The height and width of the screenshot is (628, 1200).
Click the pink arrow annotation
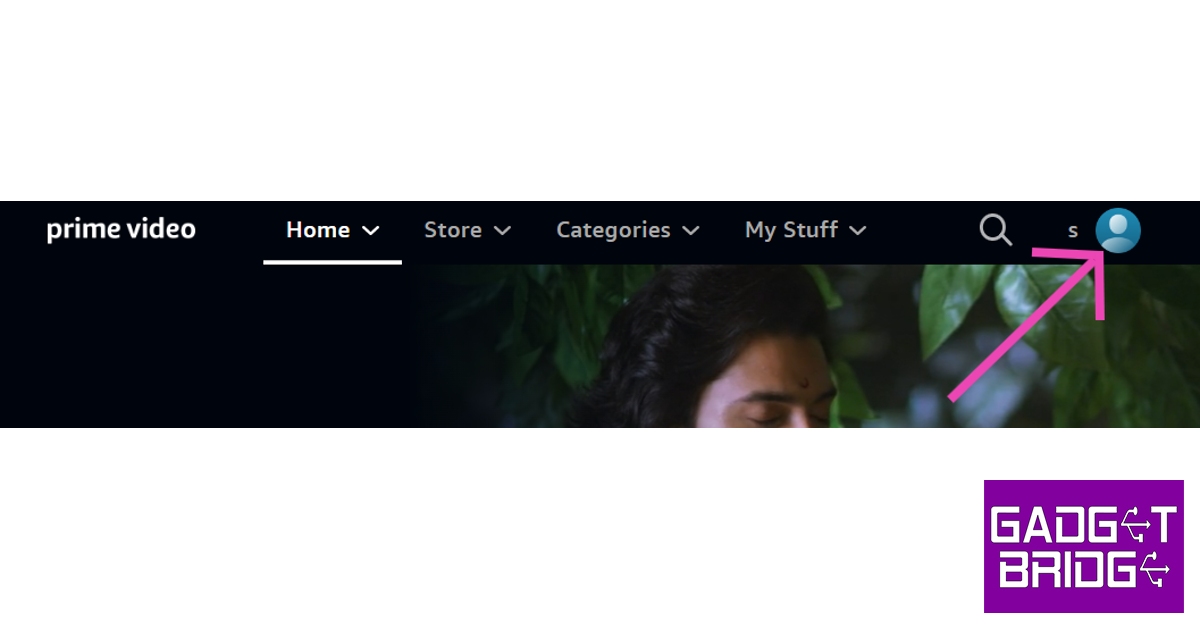[x=1030, y=322]
